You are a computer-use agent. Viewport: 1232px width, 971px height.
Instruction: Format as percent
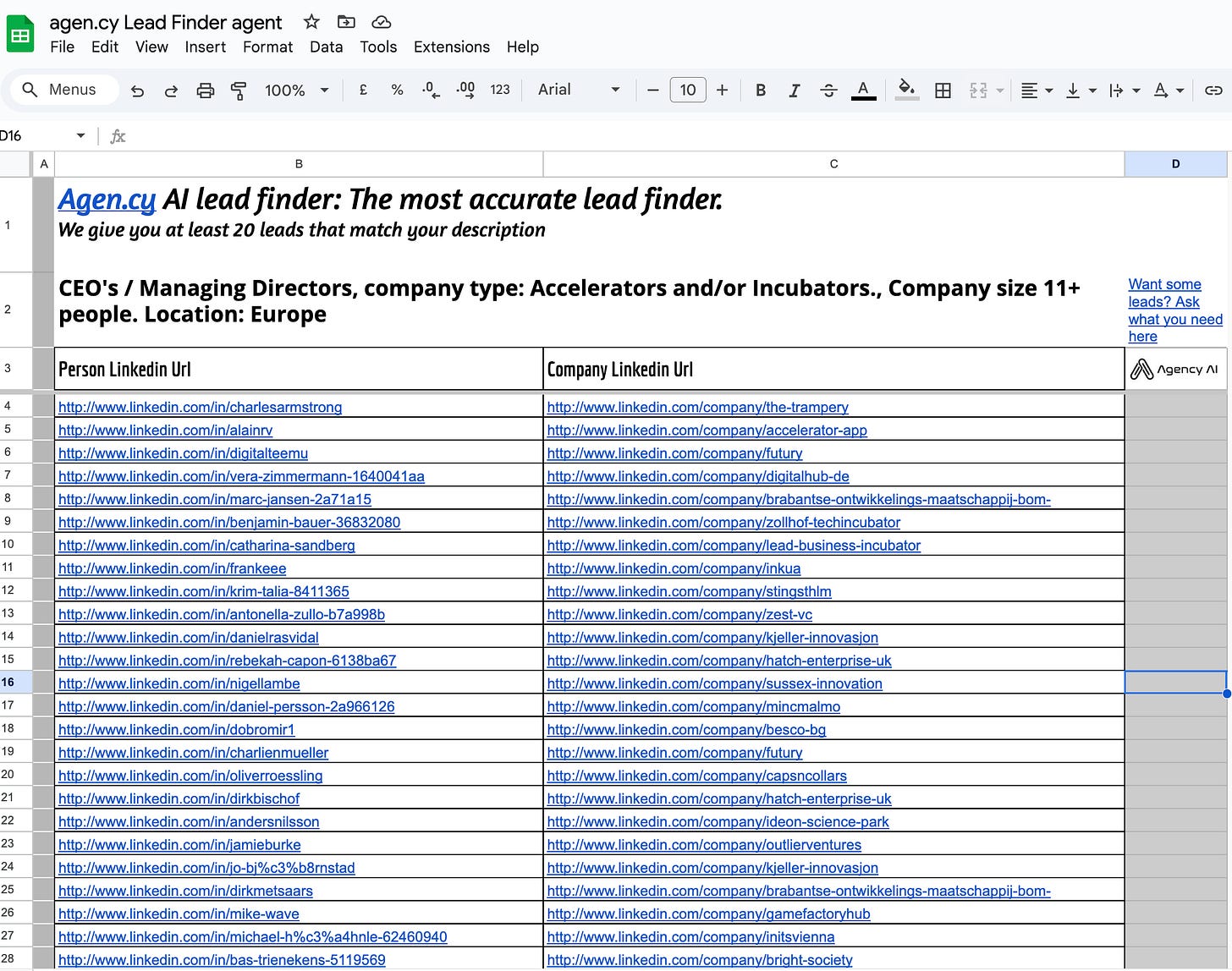pyautogui.click(x=397, y=90)
